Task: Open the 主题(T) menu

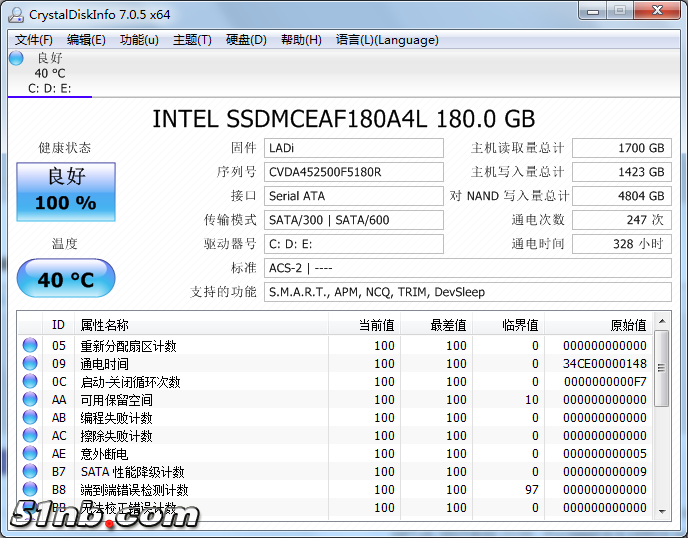Action: 192,40
